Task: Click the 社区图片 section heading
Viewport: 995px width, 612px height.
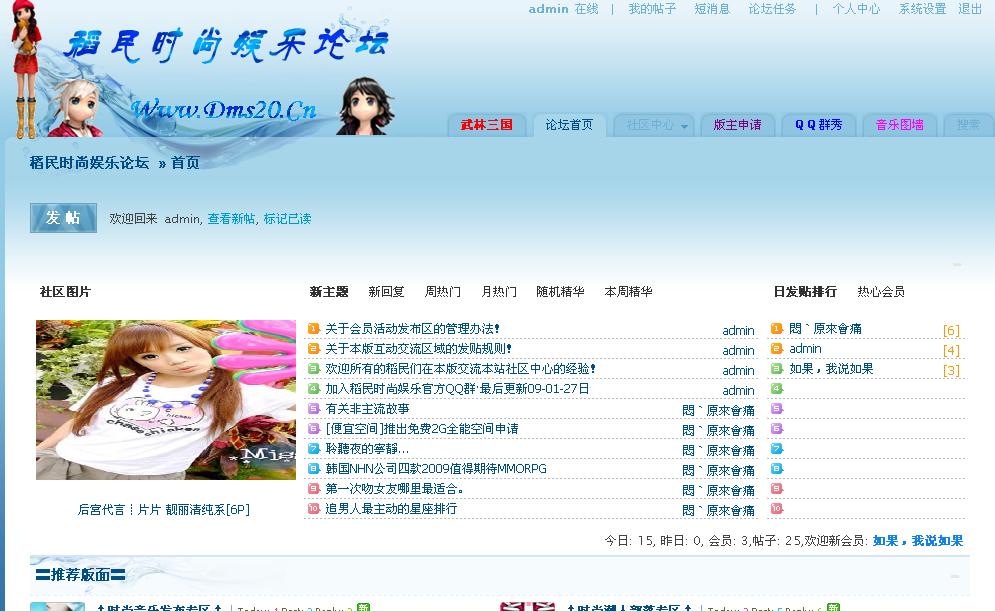Action: (65, 292)
